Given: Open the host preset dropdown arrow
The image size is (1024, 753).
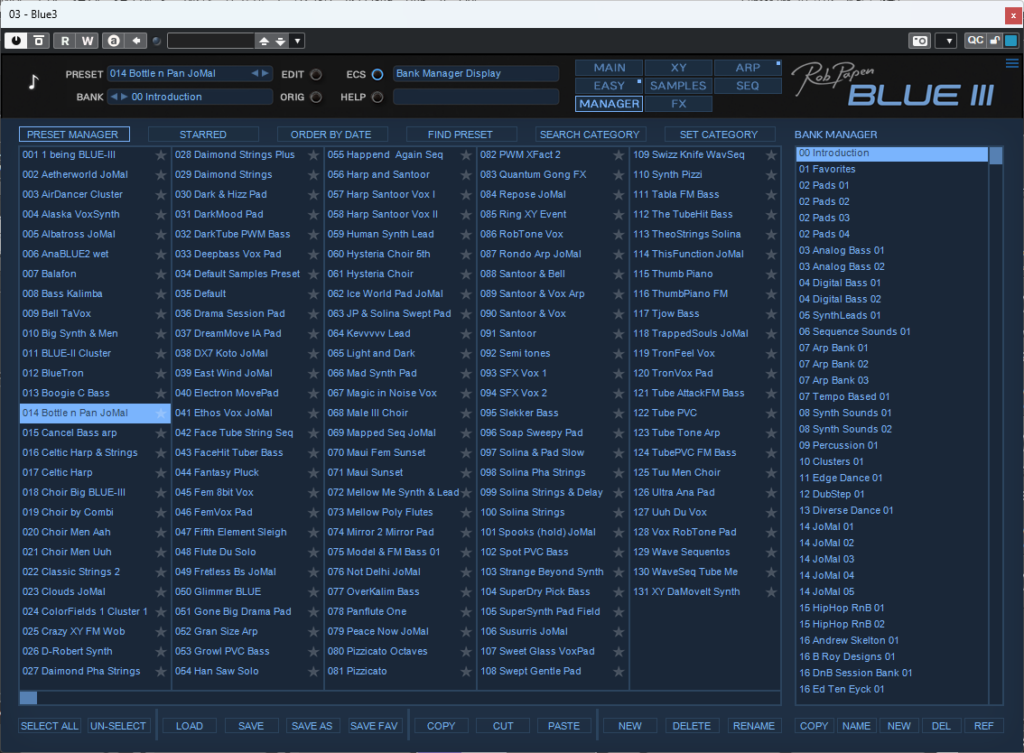Looking at the screenshot, I should [x=298, y=41].
